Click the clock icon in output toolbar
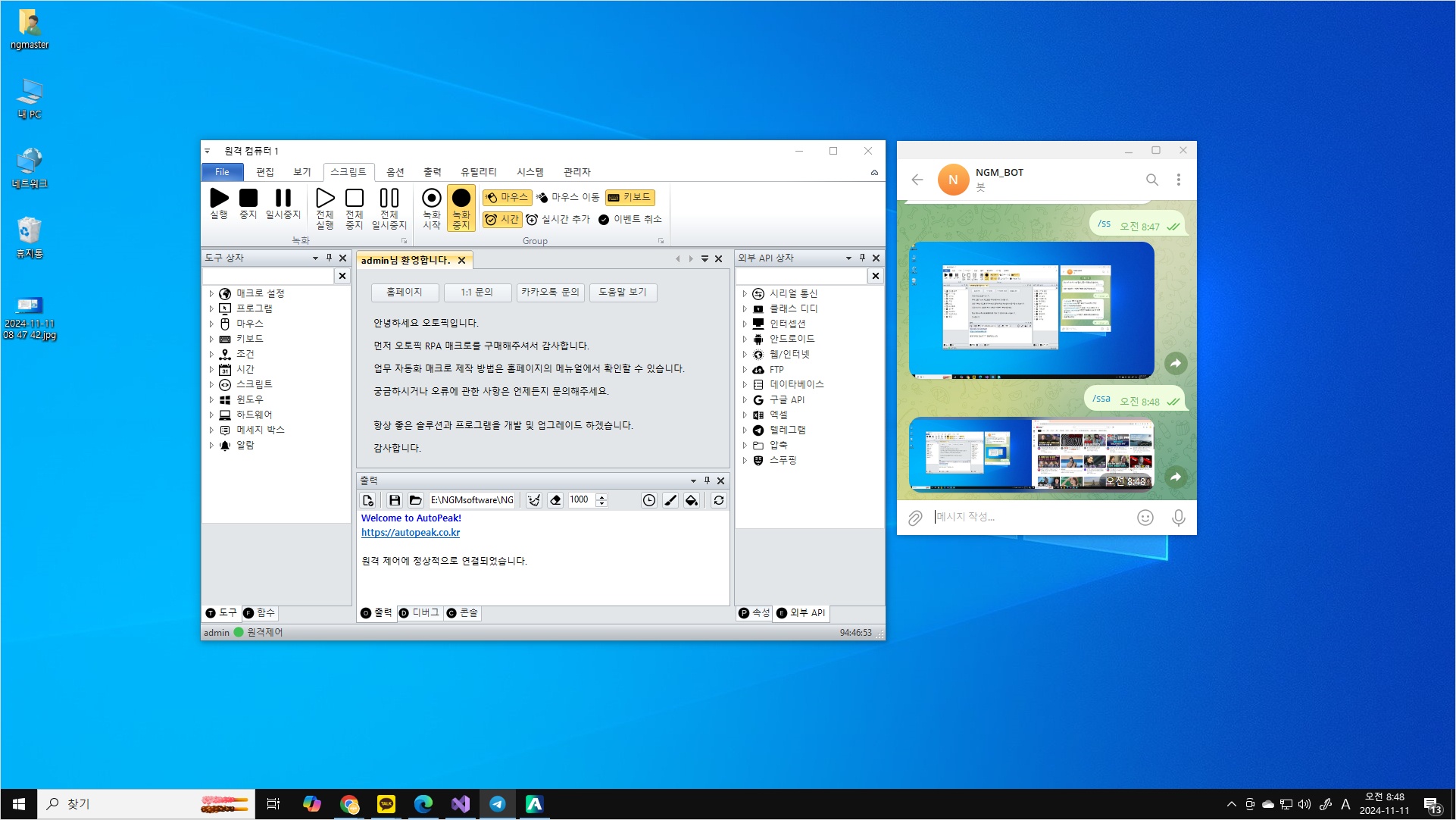 [649, 500]
